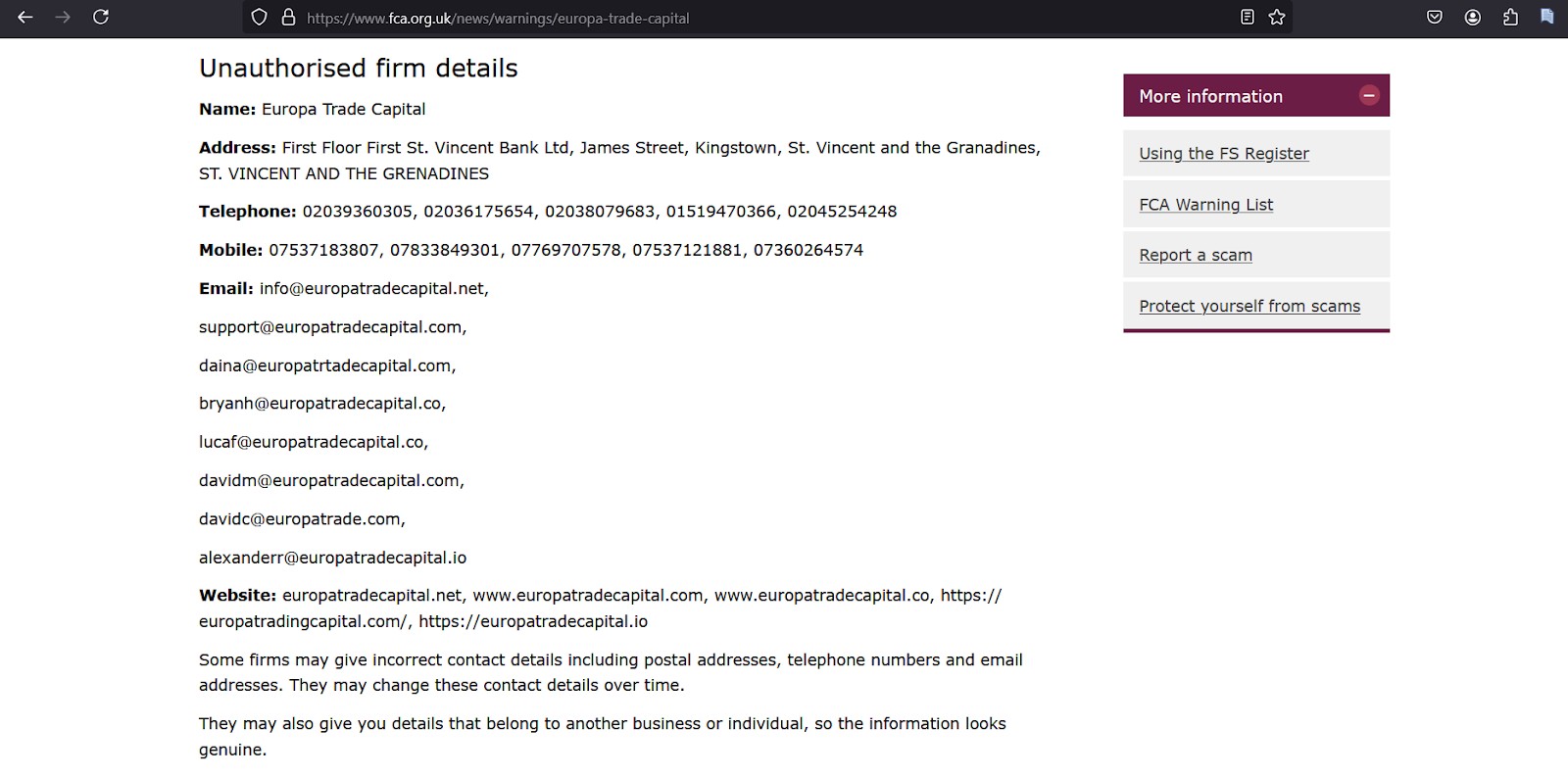The height and width of the screenshot is (778, 1568).
Task: Open the shield tracking protection icon
Action: pos(259,18)
